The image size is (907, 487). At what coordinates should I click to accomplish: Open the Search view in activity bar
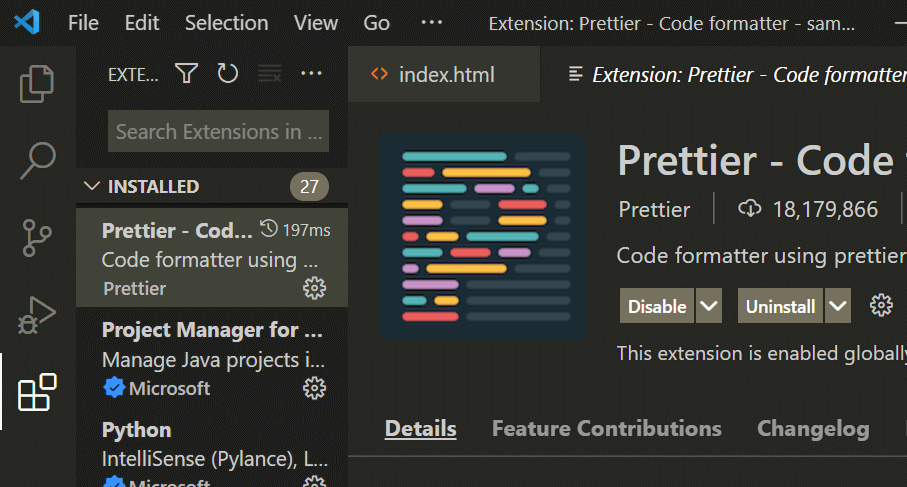38,161
